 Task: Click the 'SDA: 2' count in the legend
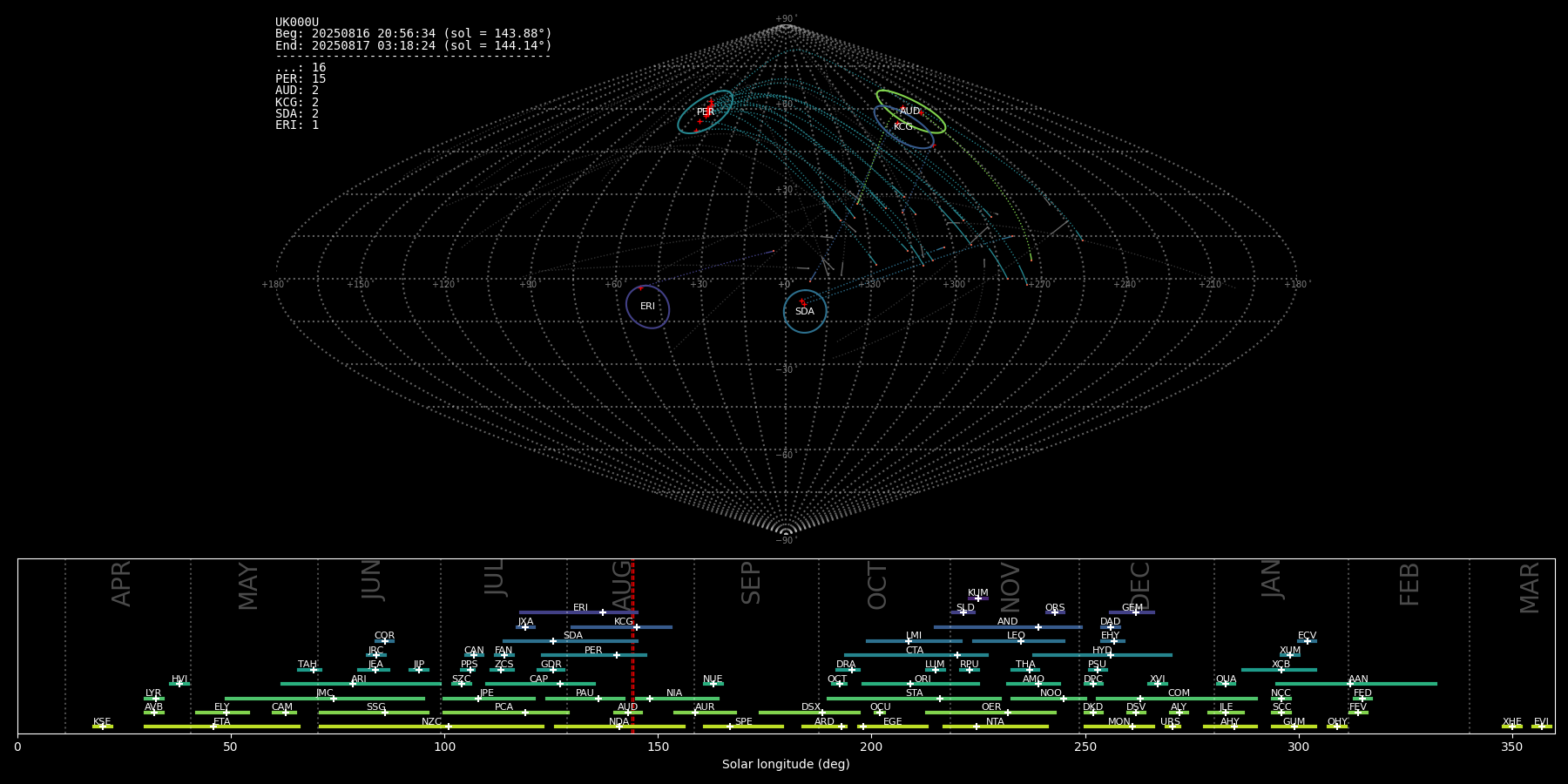pos(297,114)
